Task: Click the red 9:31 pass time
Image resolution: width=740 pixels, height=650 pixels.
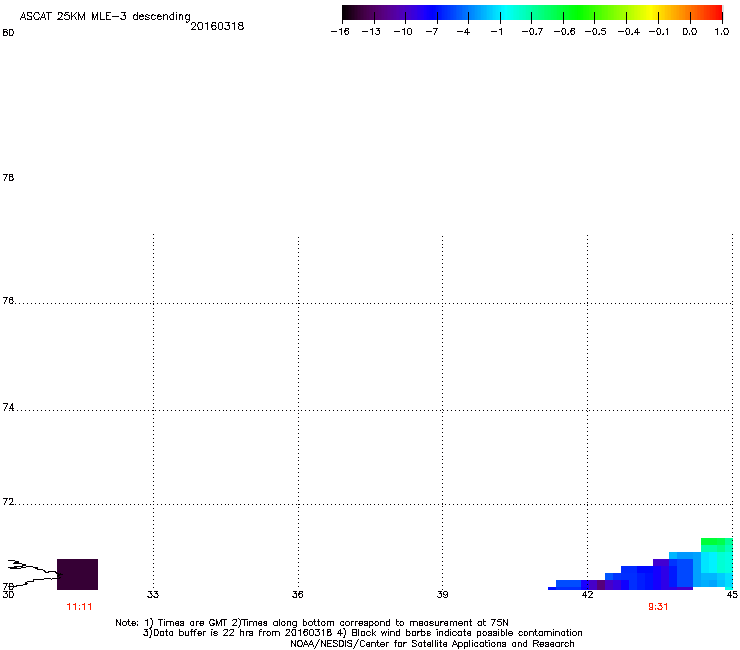Action: (658, 607)
